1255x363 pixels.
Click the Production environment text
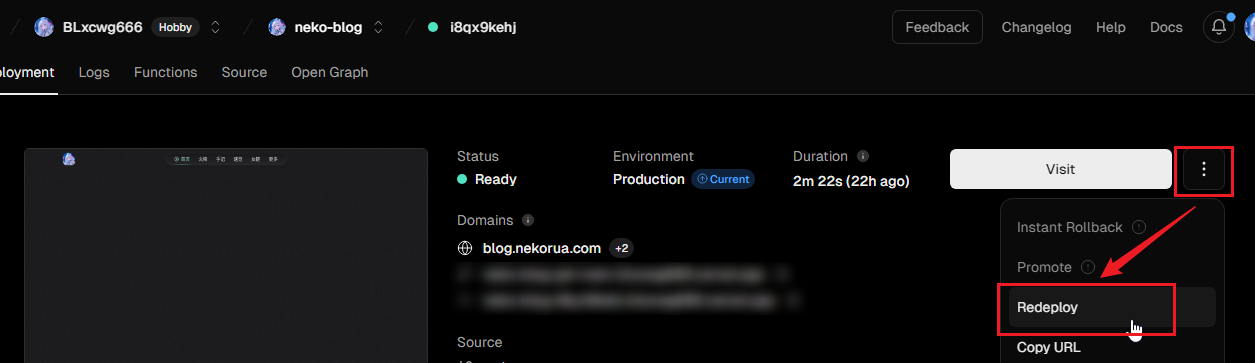[649, 179]
